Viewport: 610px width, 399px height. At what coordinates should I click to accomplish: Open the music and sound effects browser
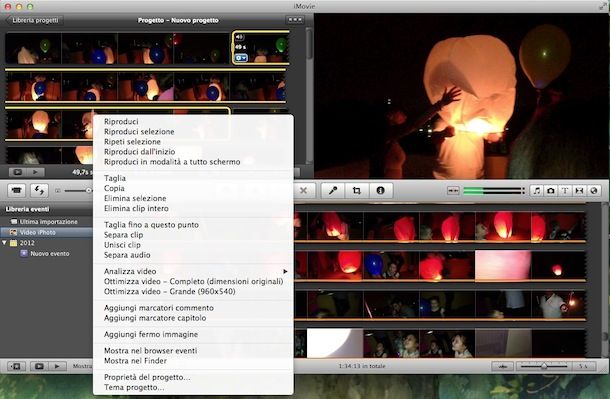tap(537, 191)
